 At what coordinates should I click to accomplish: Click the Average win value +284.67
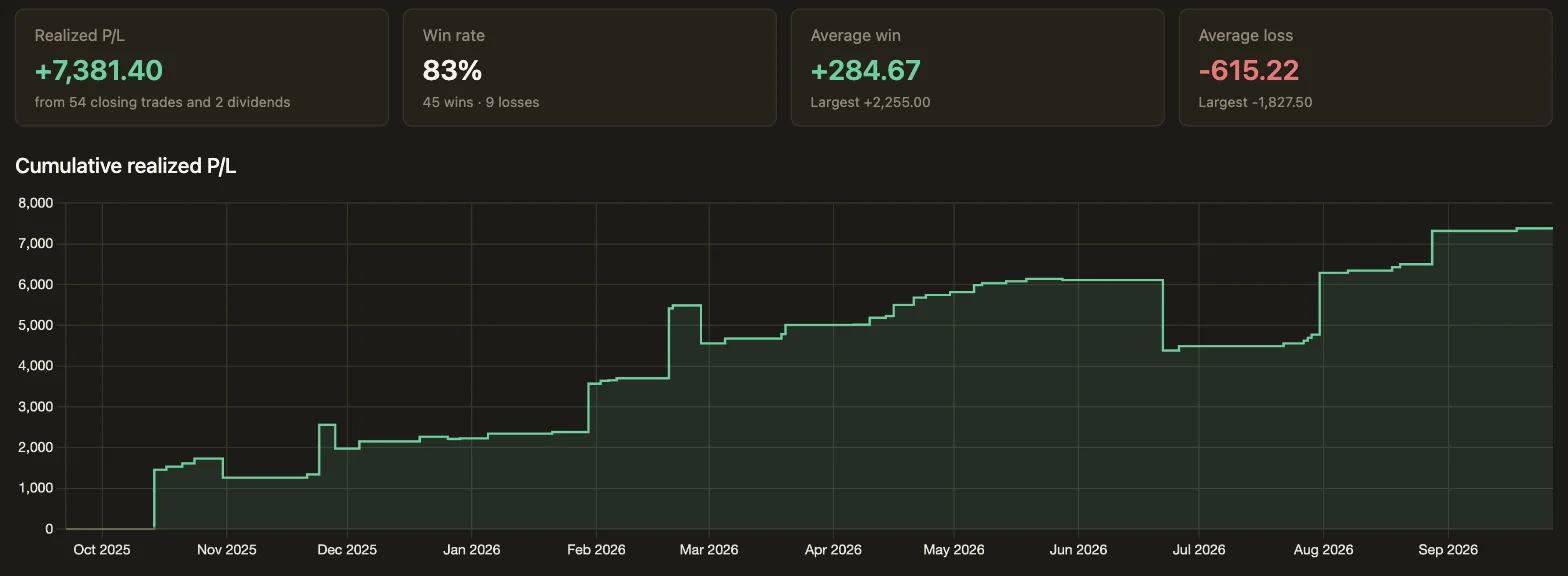click(865, 70)
